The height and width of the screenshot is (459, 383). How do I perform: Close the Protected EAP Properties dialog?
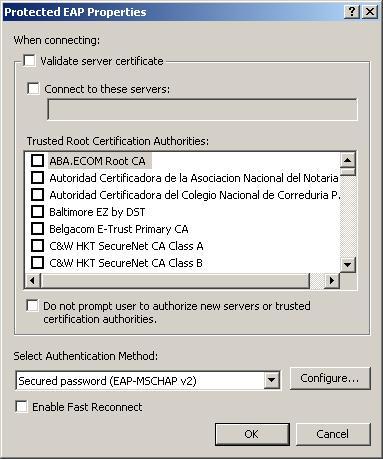pyautogui.click(x=370, y=12)
